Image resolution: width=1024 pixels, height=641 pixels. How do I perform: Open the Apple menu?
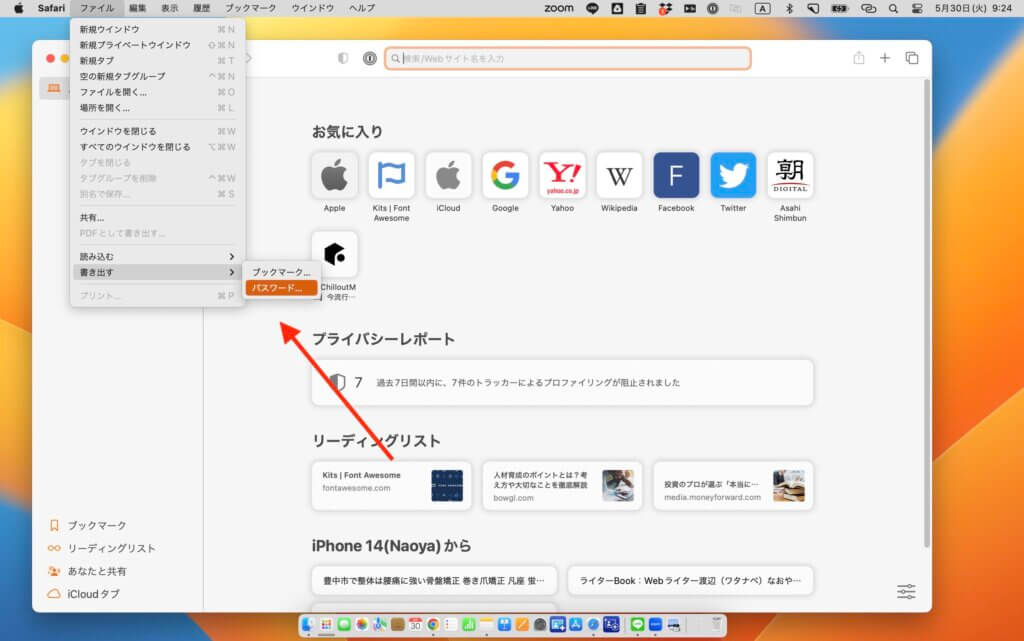tap(19, 8)
